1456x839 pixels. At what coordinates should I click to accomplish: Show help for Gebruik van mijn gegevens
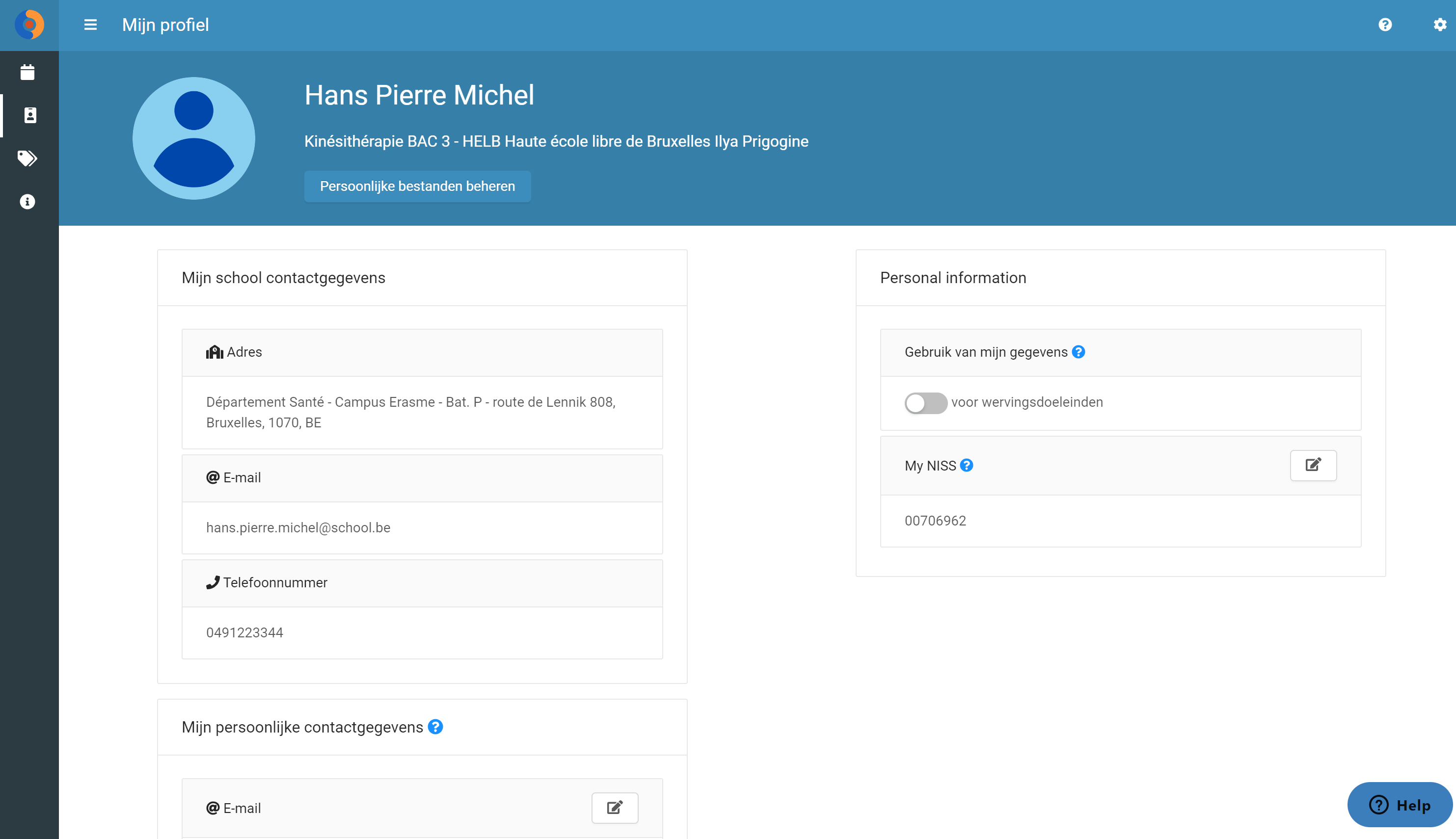click(1079, 352)
